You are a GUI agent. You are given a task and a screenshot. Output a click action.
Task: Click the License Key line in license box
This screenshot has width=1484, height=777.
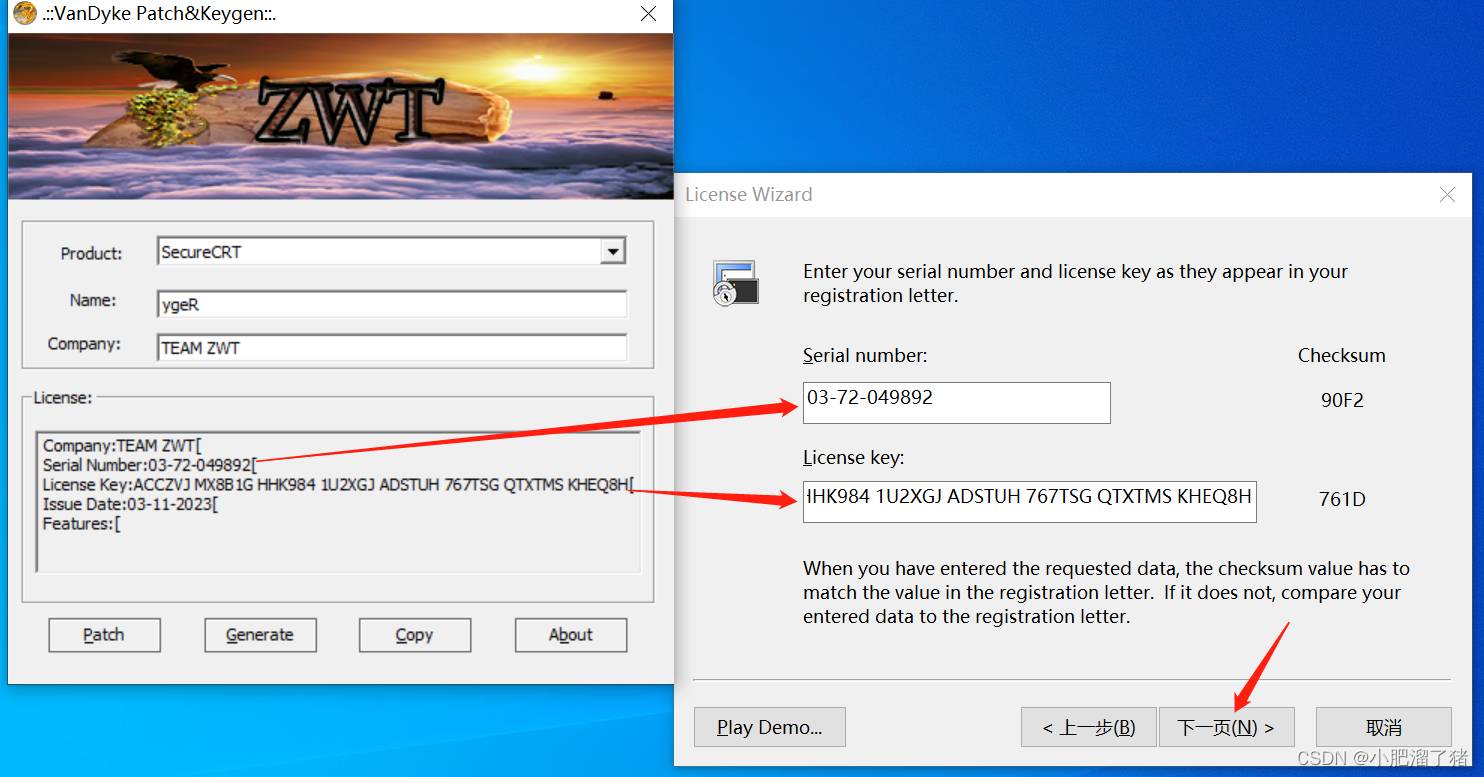(338, 485)
